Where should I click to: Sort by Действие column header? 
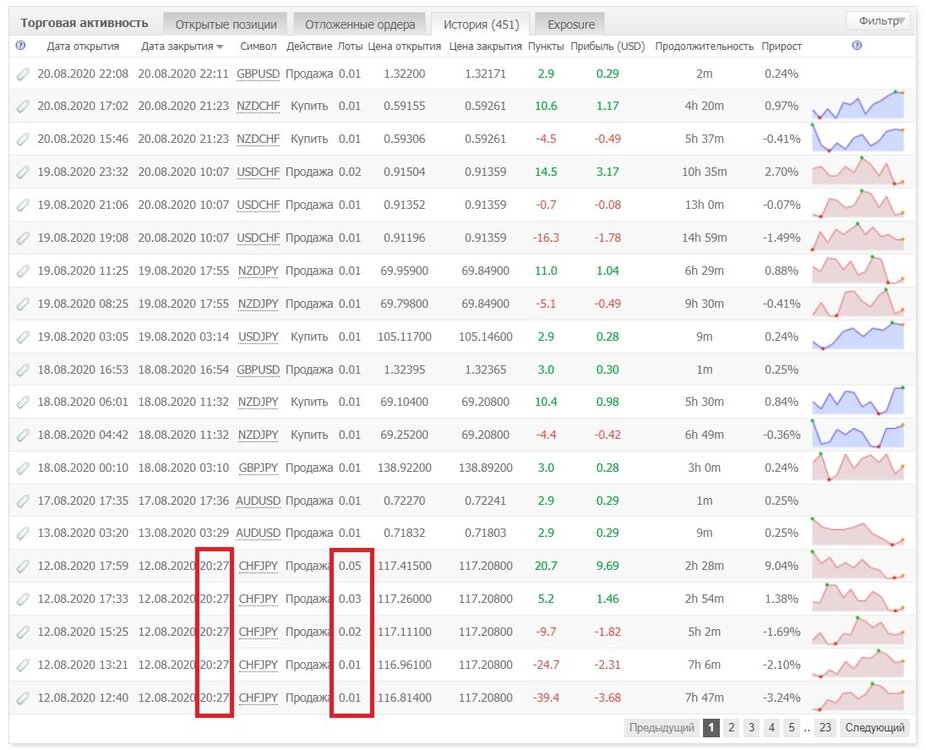pos(309,46)
